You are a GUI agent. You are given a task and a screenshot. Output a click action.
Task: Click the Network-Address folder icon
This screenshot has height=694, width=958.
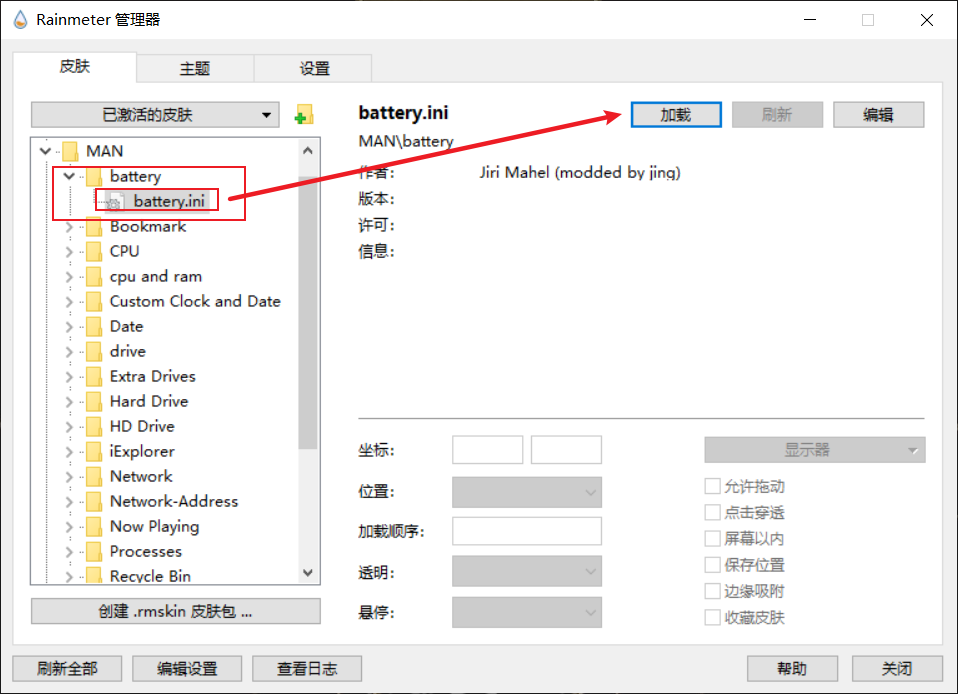[x=94, y=502]
